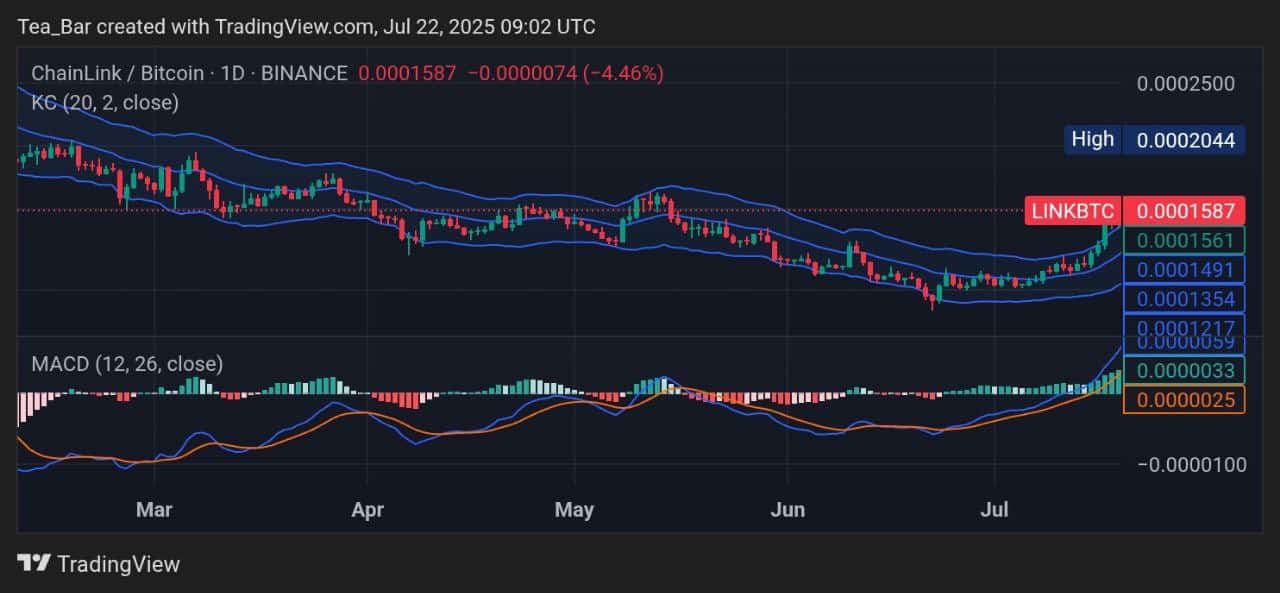Click the May label on time axis
The height and width of the screenshot is (593, 1280).
click(574, 509)
